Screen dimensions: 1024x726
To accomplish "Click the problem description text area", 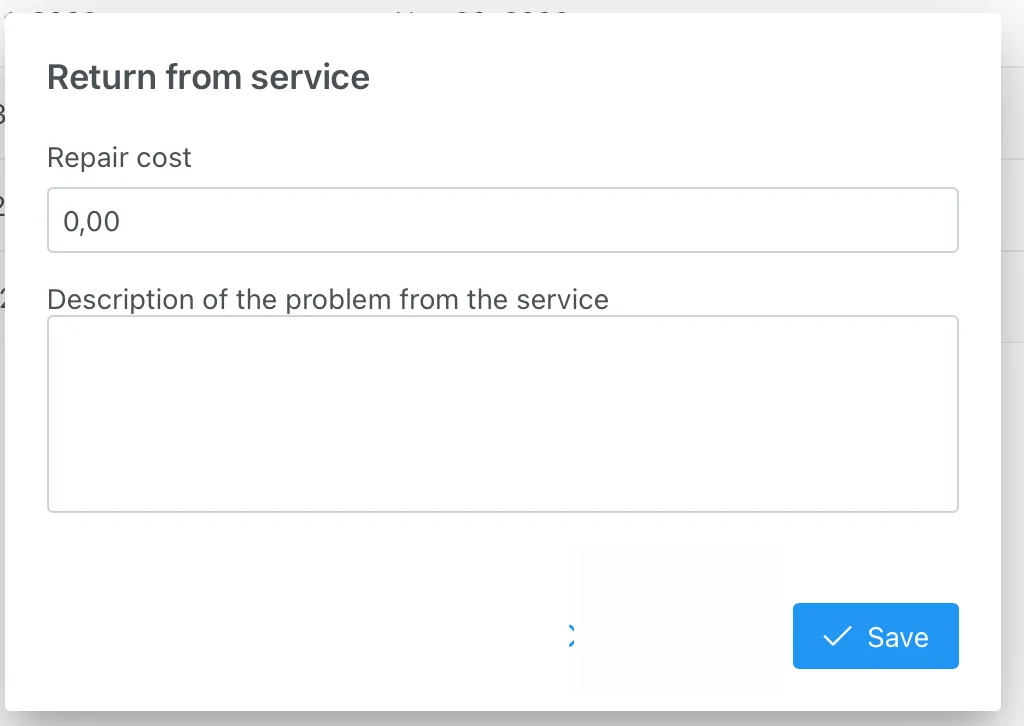I will coord(502,414).
